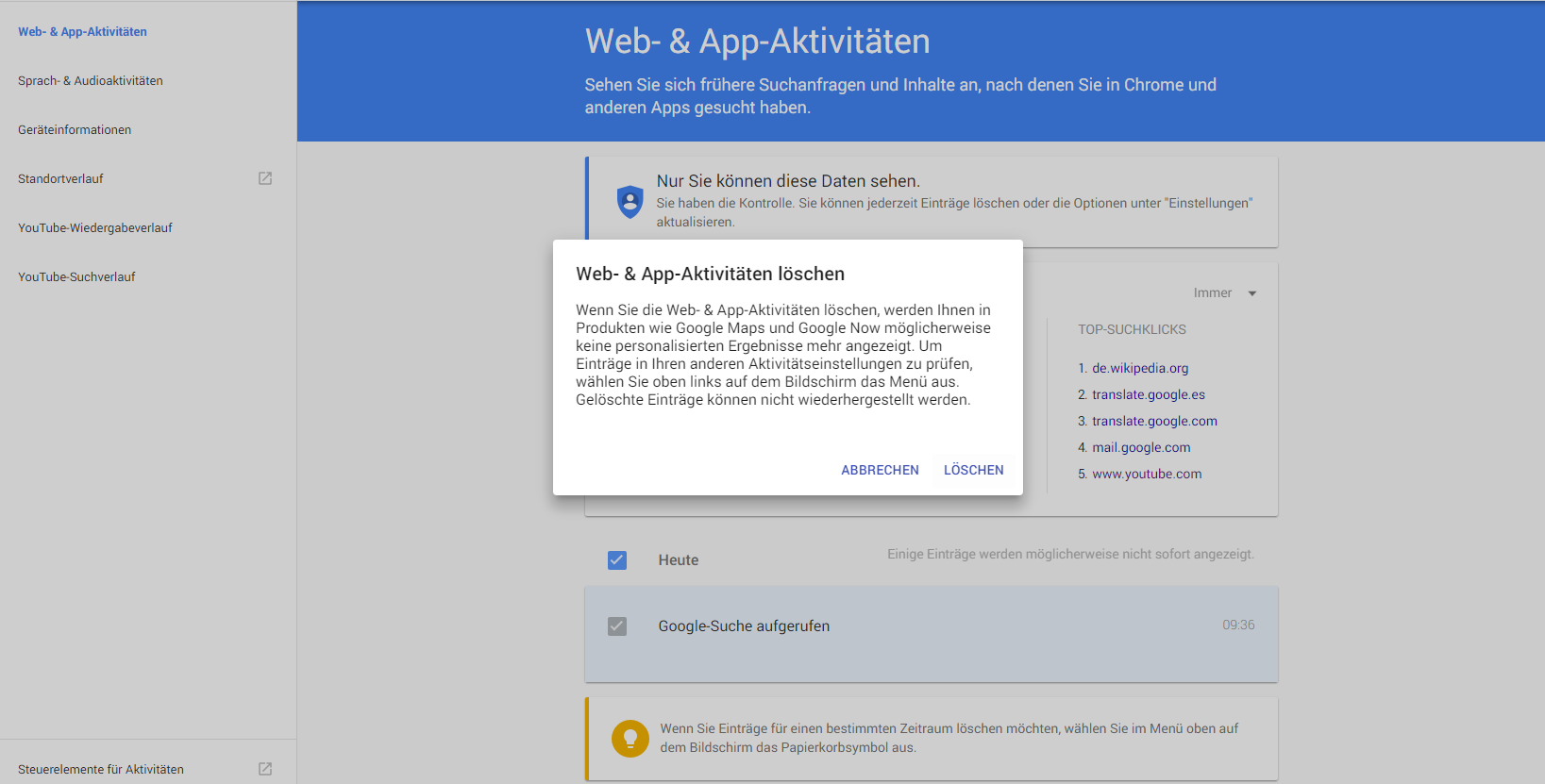
Task: Open Standortverlauf sidebar entry
Action: click(60, 178)
